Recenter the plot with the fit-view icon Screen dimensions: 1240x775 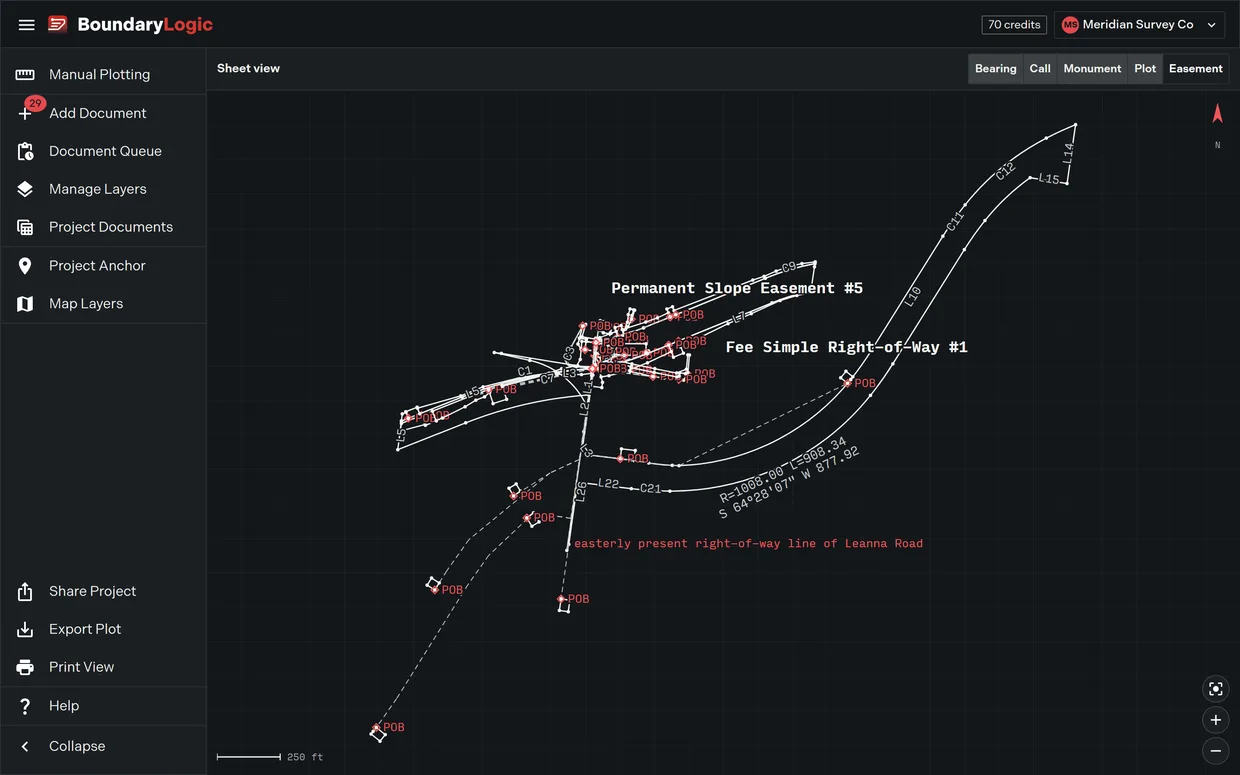(x=1216, y=689)
